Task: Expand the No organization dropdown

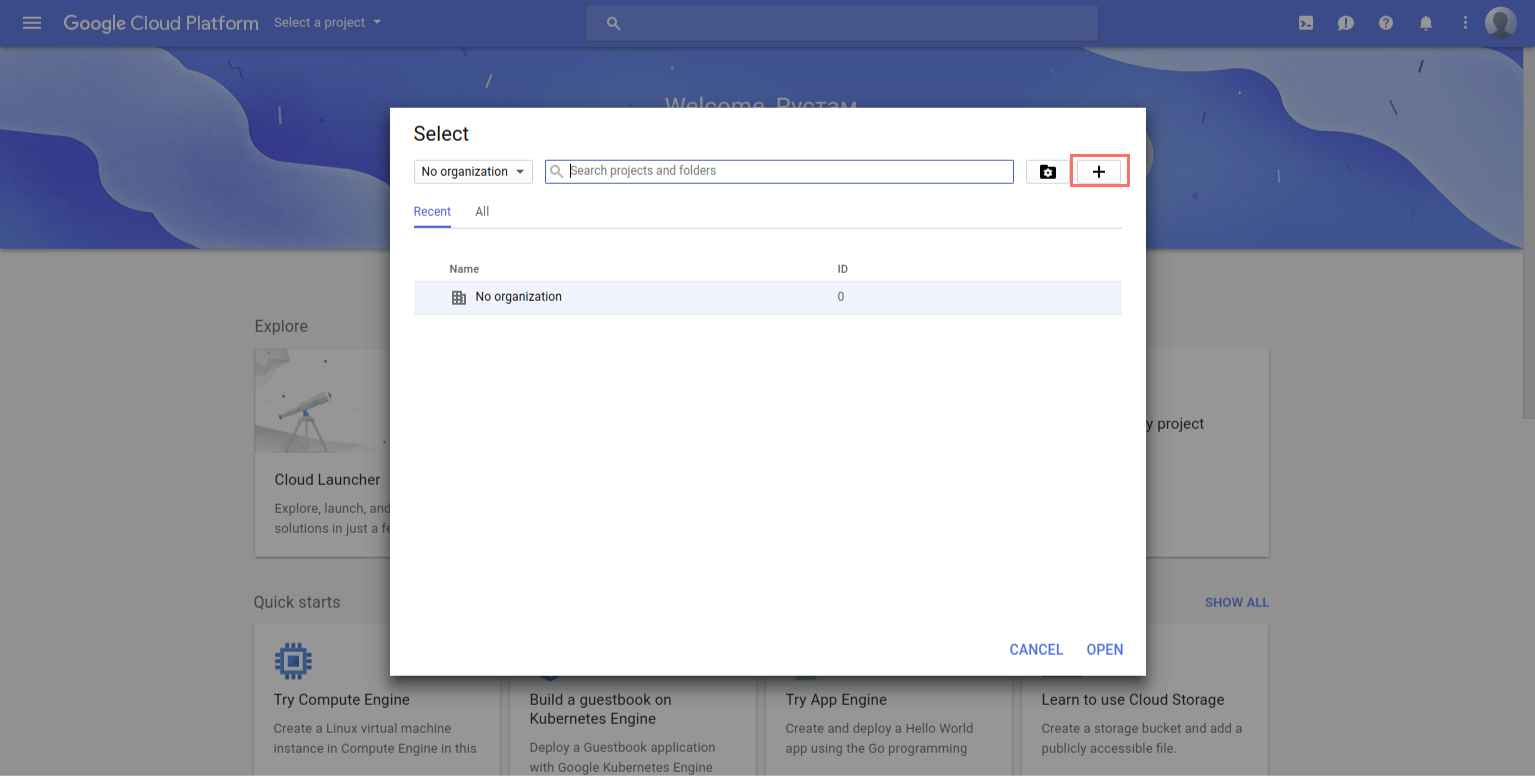Action: 473,172
